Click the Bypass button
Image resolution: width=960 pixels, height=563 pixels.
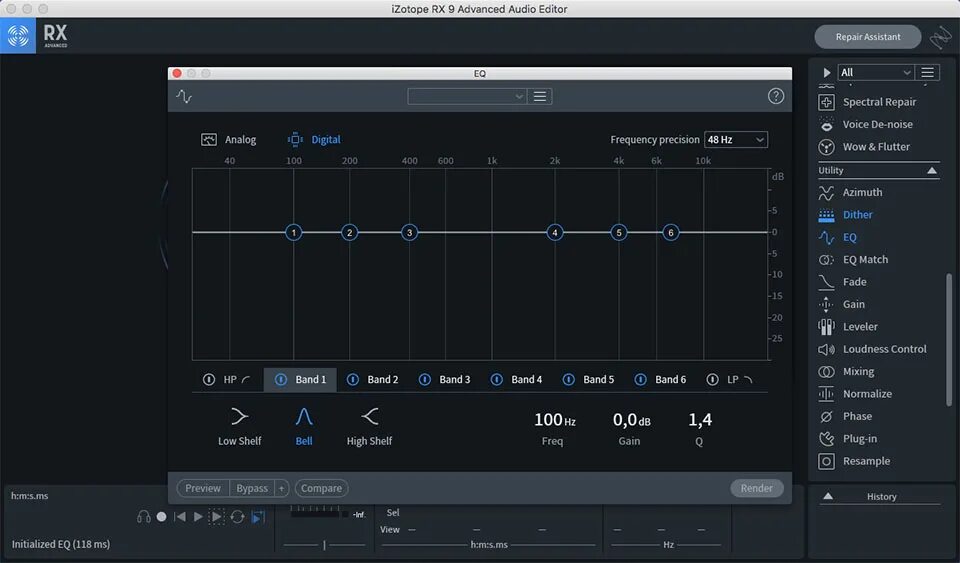[x=252, y=488]
